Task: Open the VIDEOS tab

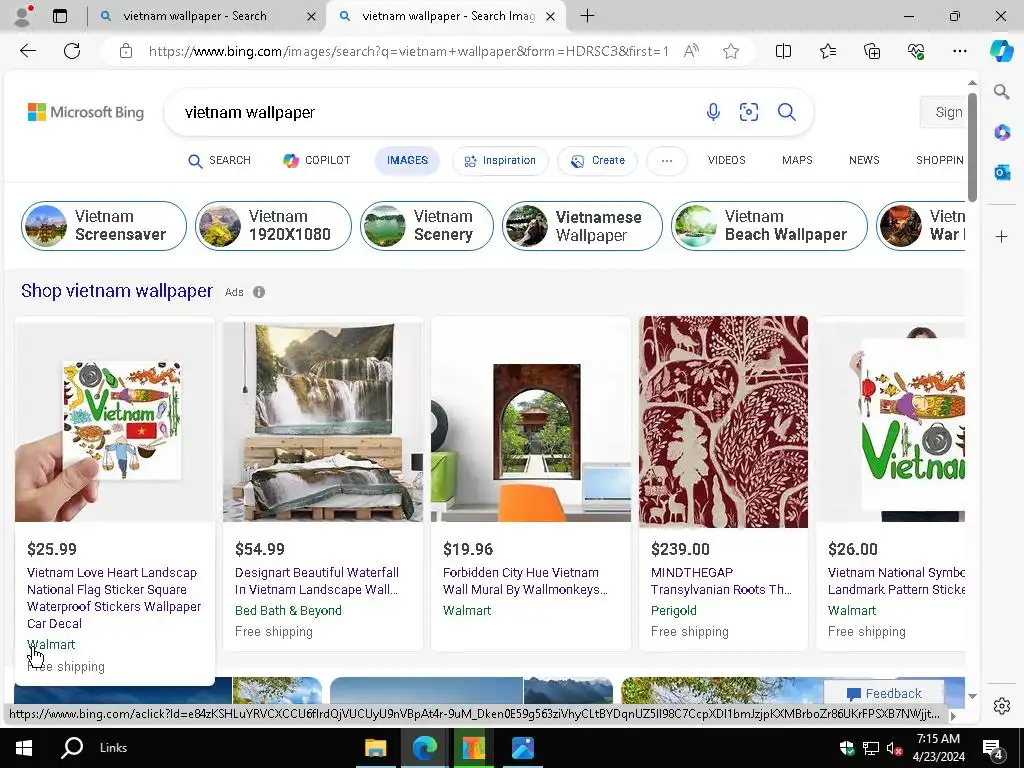Action: click(x=726, y=160)
